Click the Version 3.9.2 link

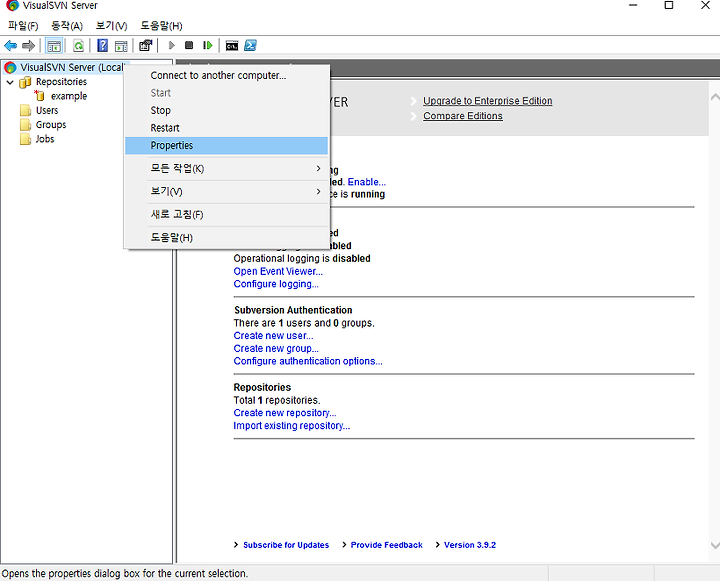[x=470, y=545]
